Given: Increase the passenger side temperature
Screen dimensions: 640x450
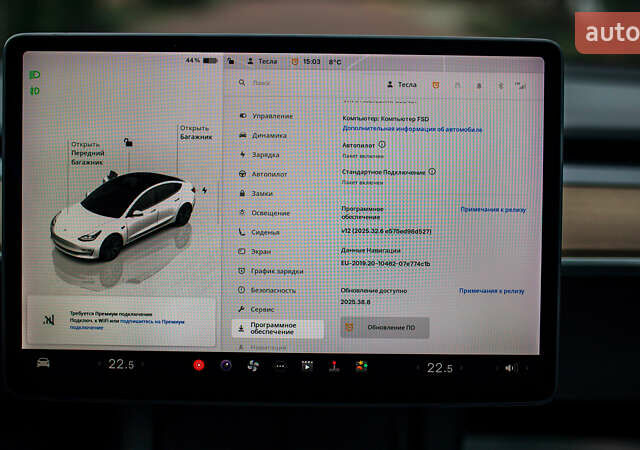Looking at the screenshot, I should [462, 367].
